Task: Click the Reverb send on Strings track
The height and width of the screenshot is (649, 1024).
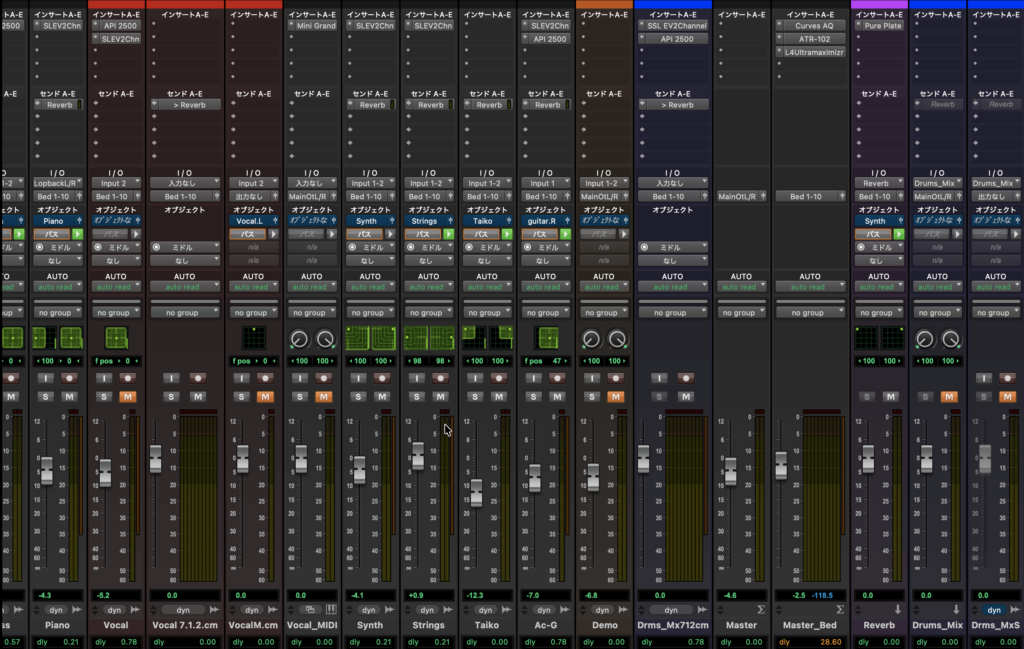Action: (430, 105)
